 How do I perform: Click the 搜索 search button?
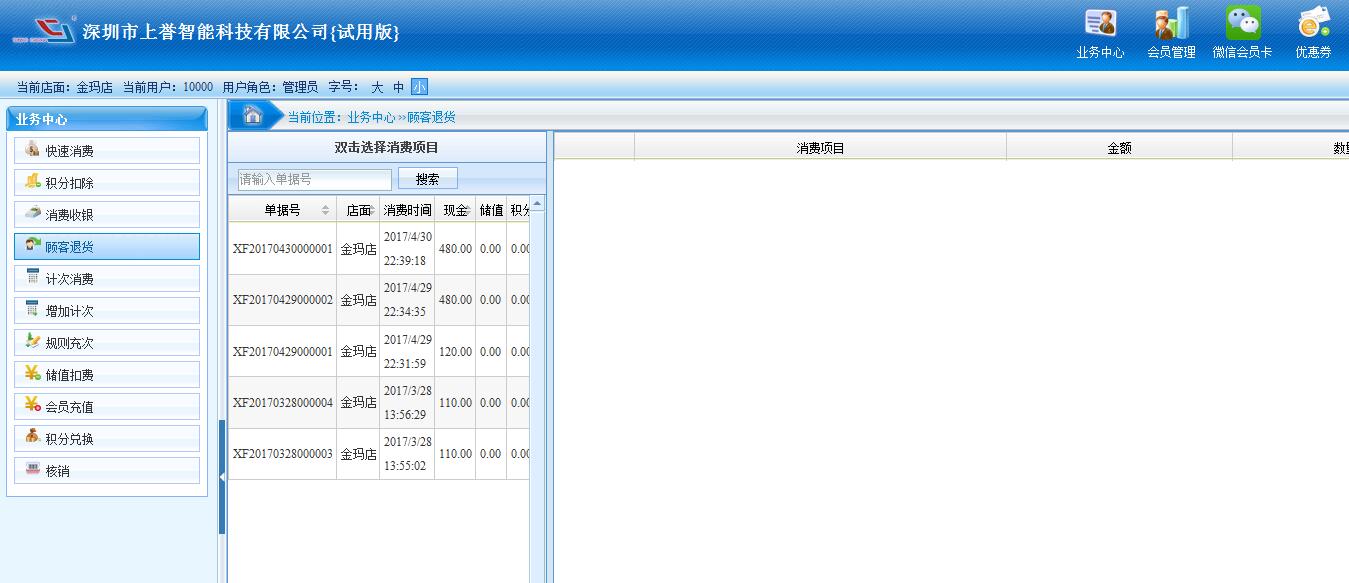tap(427, 179)
